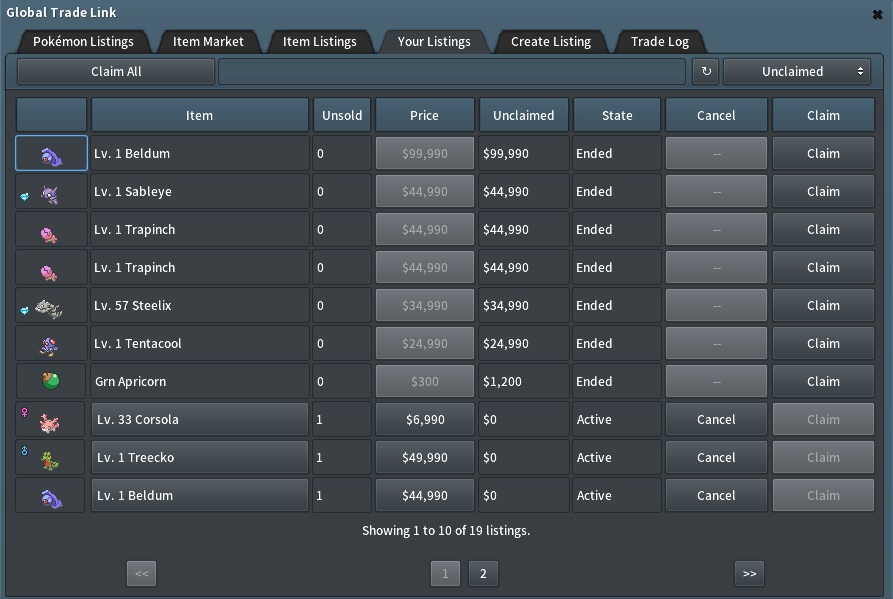Viewport: 893px width, 599px height.
Task: Click the $49,990 Treecko price button
Action: [x=424, y=458]
